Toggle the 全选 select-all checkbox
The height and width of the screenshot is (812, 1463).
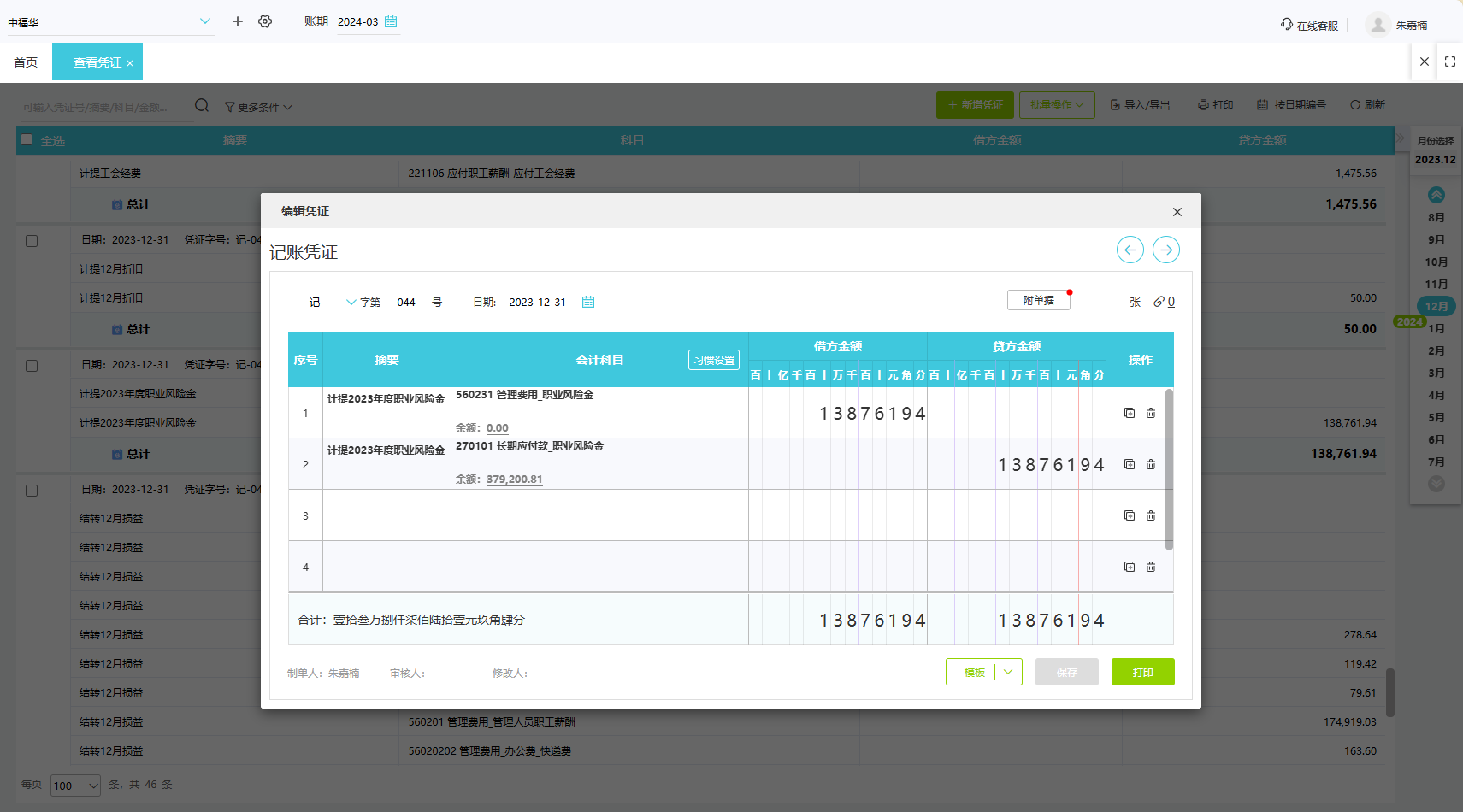coord(27,139)
